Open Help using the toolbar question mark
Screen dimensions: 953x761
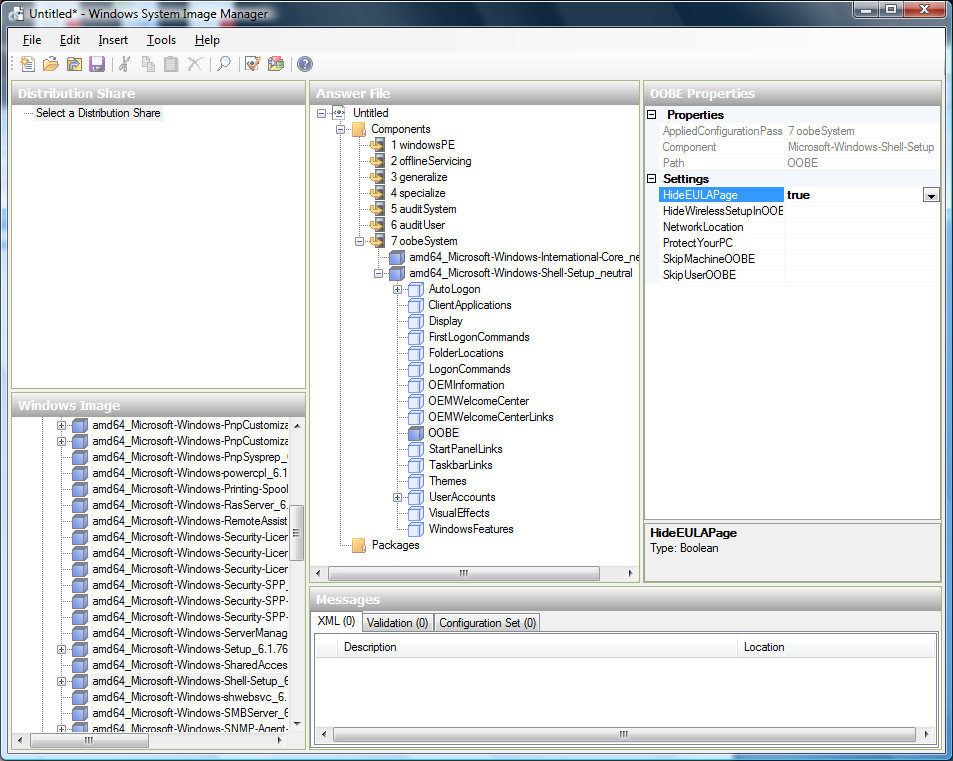pyautogui.click(x=304, y=63)
